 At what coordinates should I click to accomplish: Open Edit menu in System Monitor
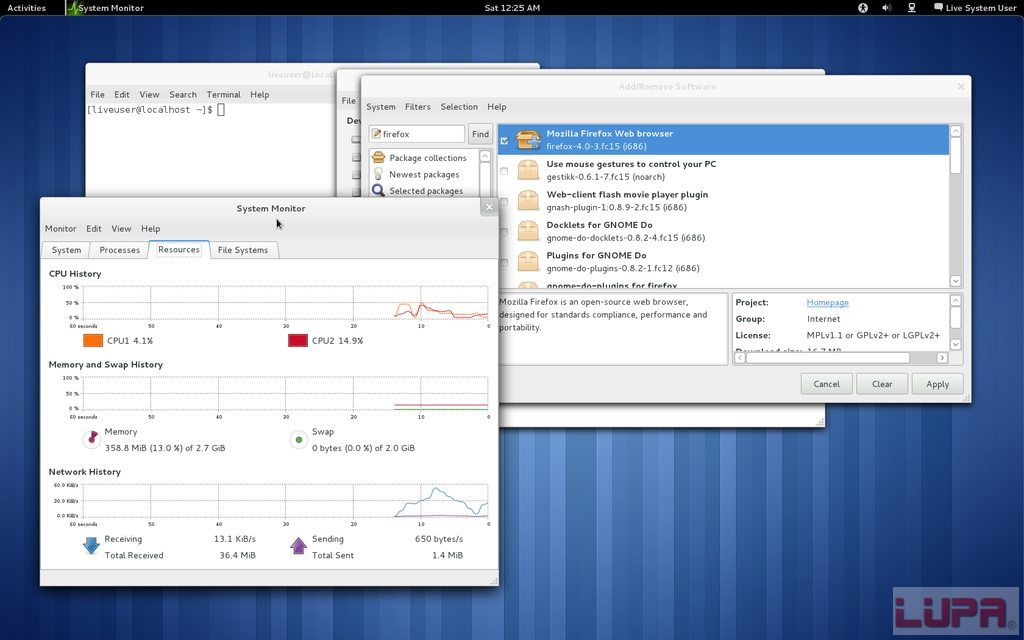pos(94,229)
